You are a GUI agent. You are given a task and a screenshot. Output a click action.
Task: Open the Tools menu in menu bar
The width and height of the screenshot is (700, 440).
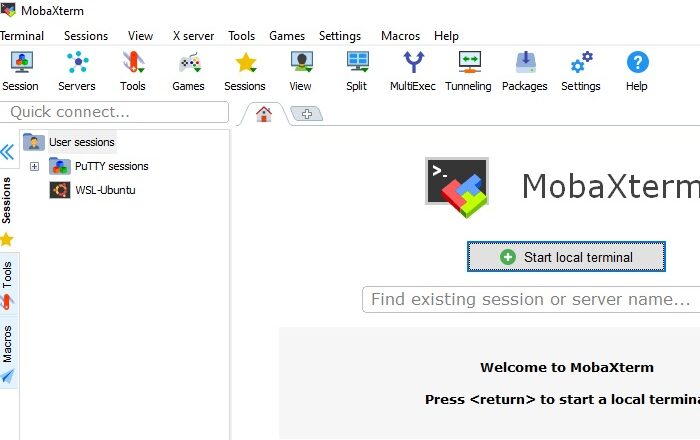242,36
